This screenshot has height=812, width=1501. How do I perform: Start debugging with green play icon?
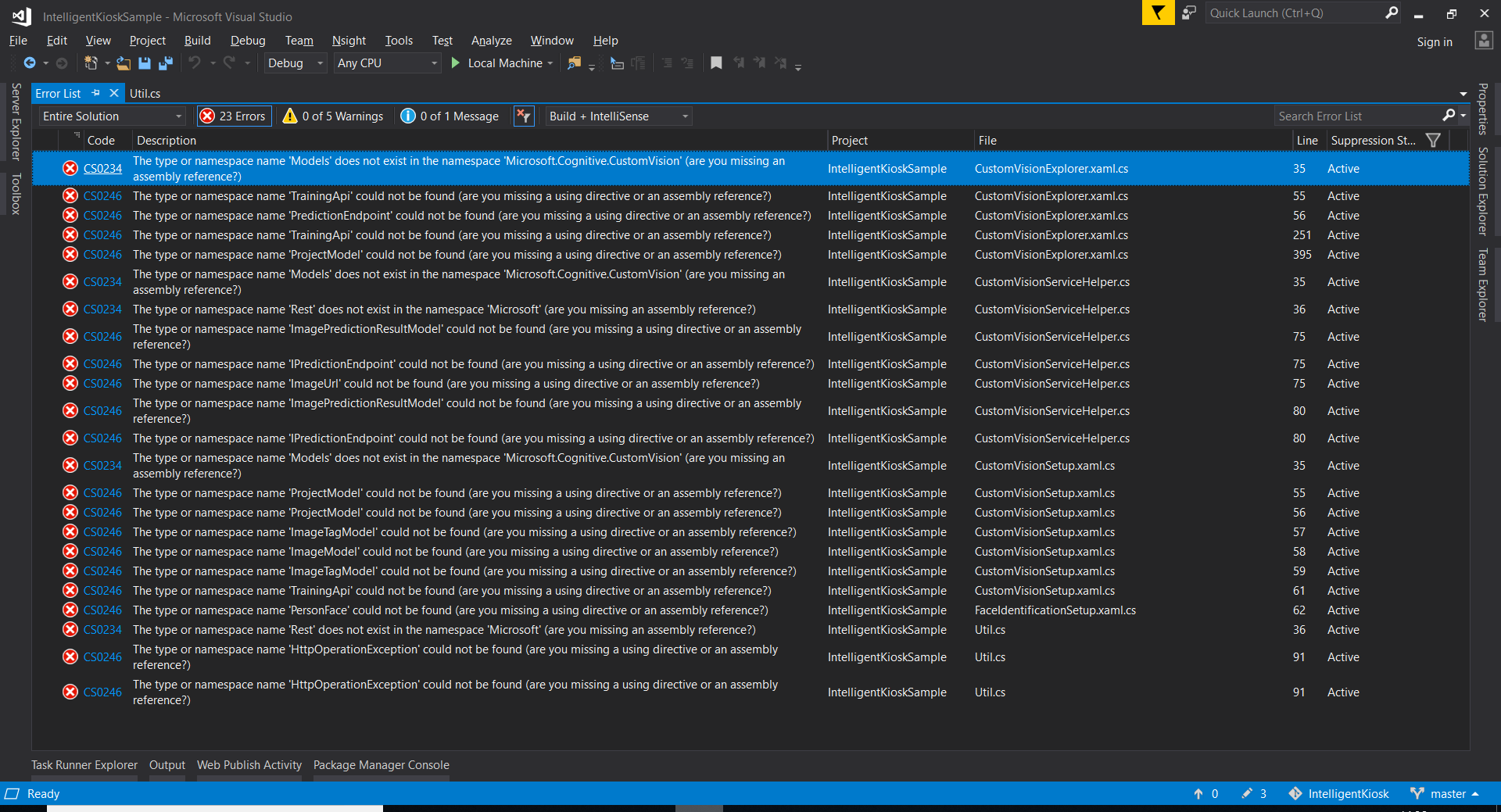(455, 63)
